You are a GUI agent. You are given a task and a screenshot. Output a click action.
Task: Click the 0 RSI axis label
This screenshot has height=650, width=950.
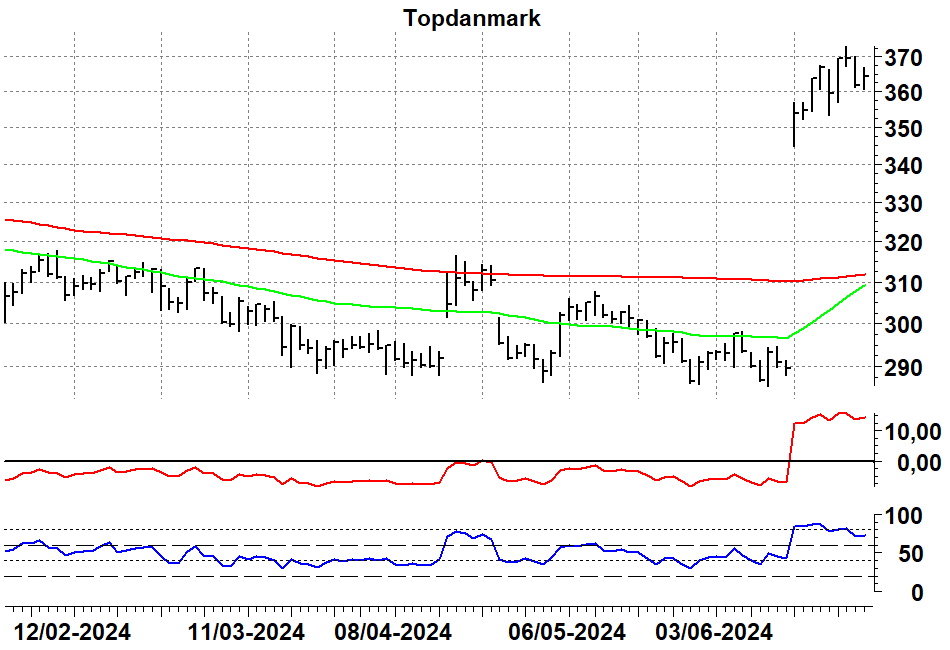click(x=917, y=592)
